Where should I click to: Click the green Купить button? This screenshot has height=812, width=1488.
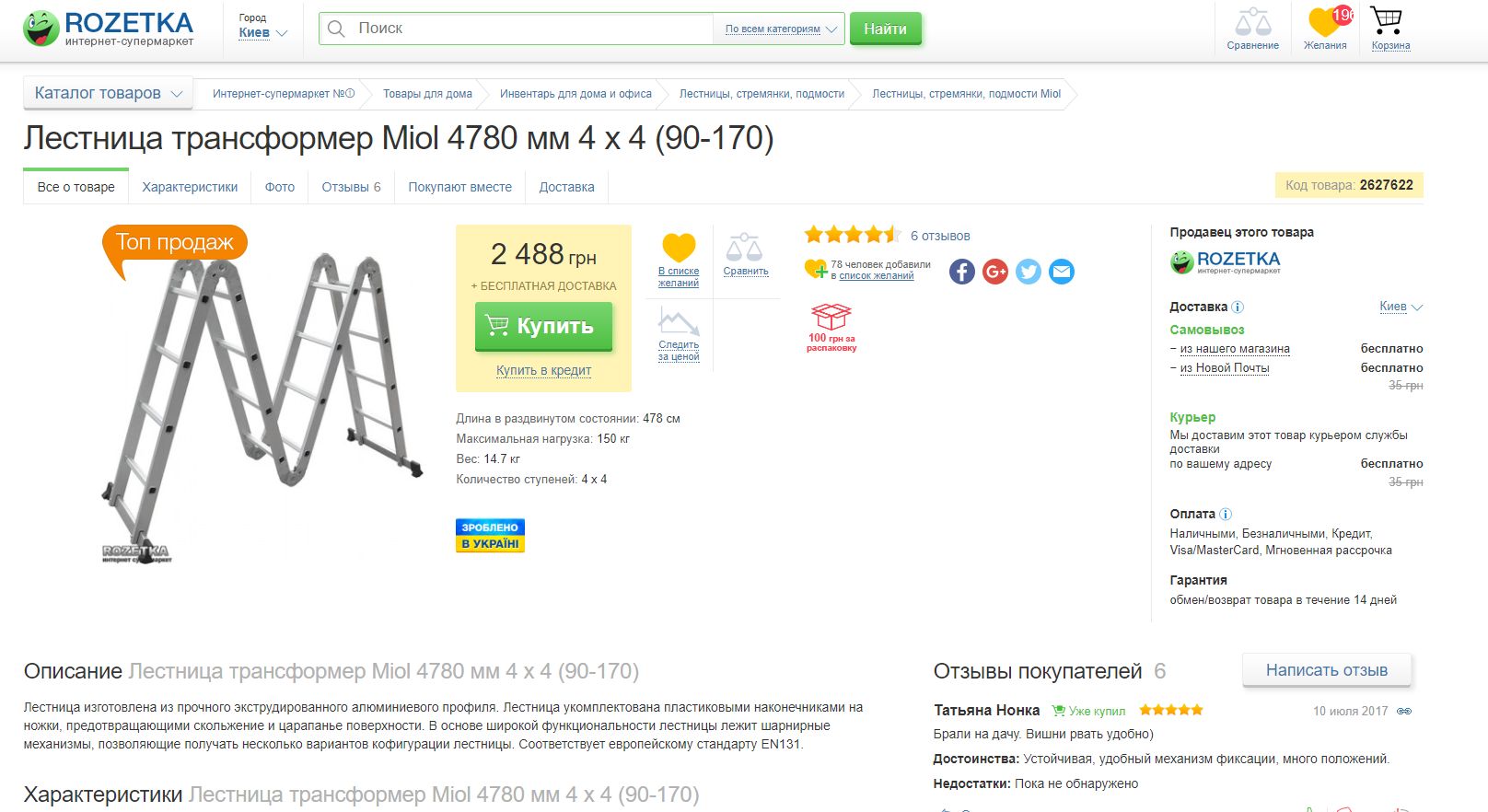click(x=543, y=327)
